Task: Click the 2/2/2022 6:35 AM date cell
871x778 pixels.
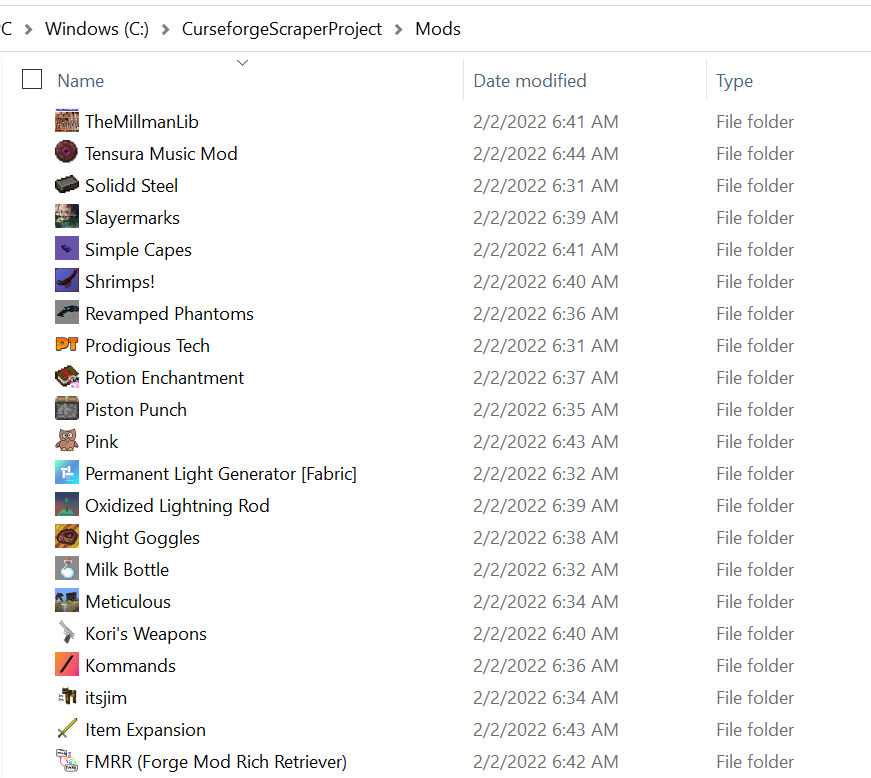Action: tap(545, 410)
